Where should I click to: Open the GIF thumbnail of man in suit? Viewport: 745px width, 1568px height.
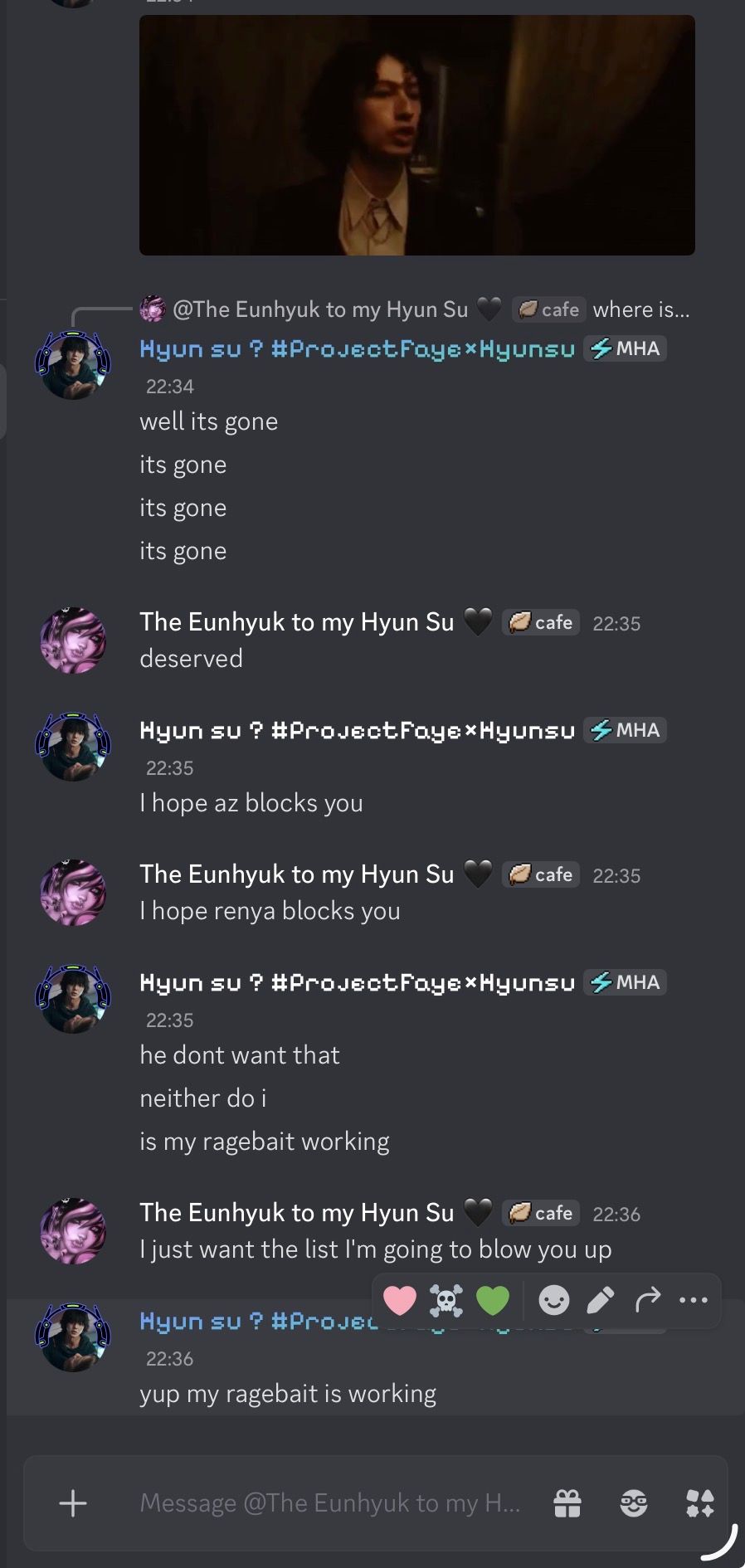[x=417, y=134]
